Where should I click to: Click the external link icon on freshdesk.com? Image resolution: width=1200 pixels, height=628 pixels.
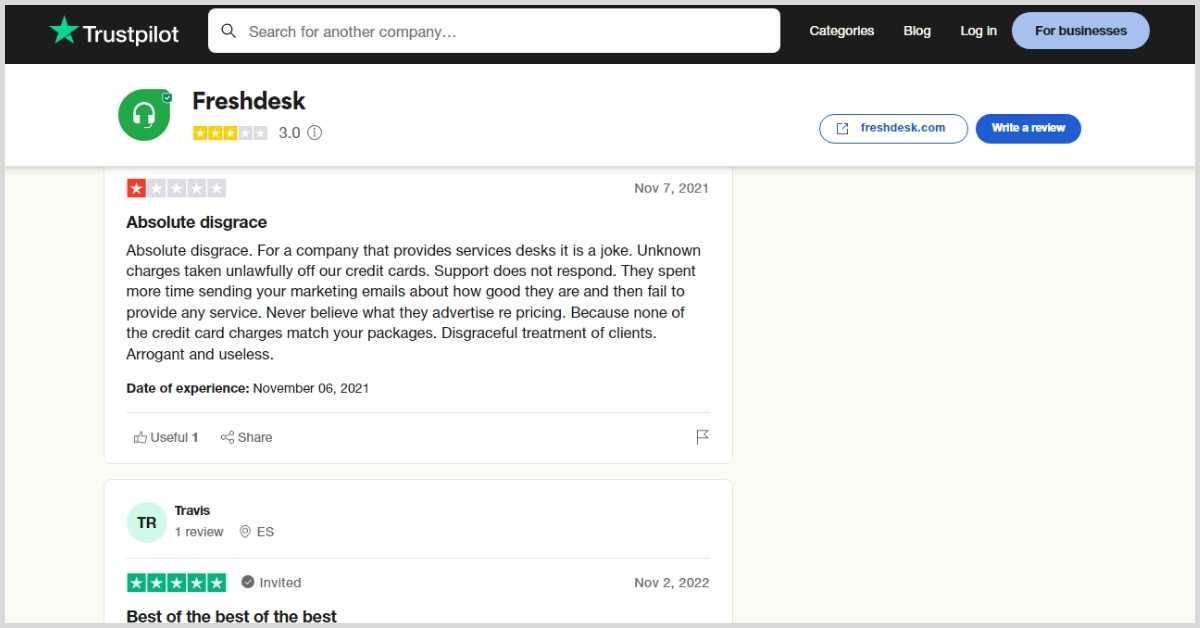click(843, 128)
